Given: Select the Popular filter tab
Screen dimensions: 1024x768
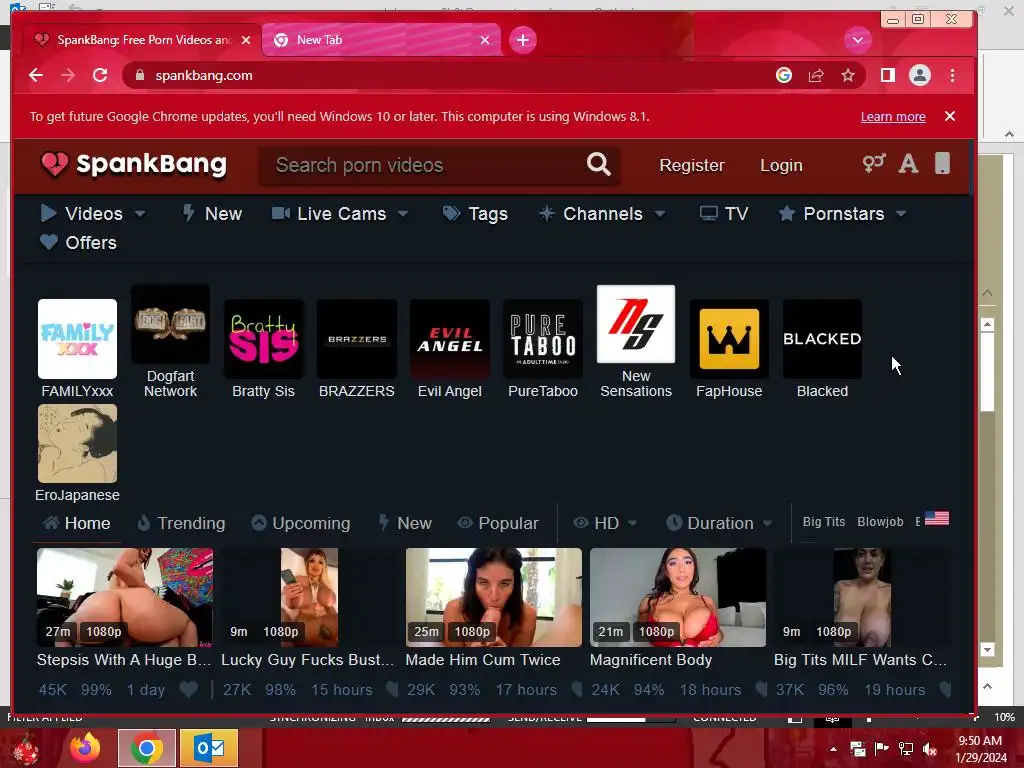Looking at the screenshot, I should click(x=498, y=523).
